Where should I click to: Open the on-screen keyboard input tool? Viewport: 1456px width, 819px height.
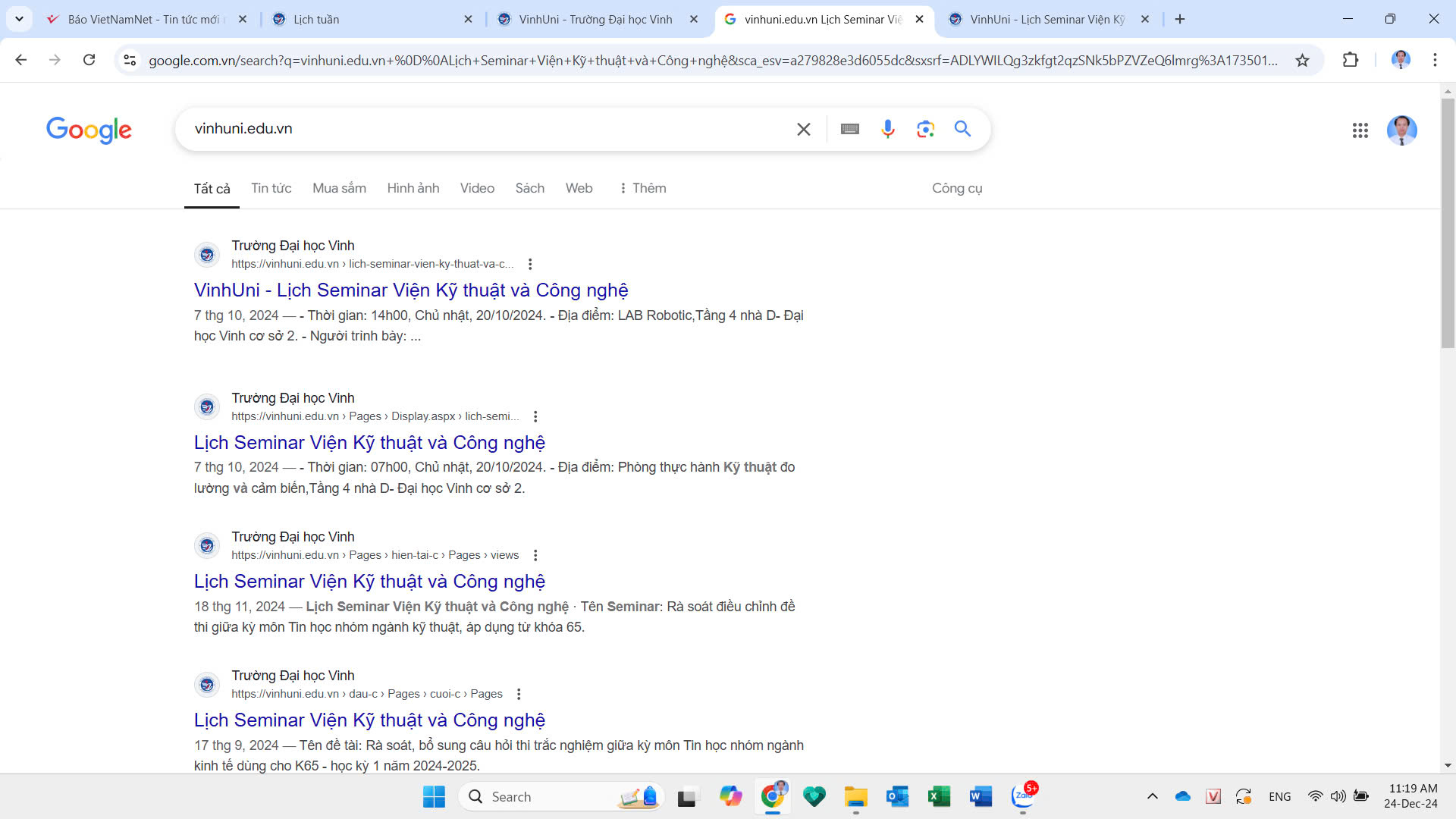pos(850,130)
